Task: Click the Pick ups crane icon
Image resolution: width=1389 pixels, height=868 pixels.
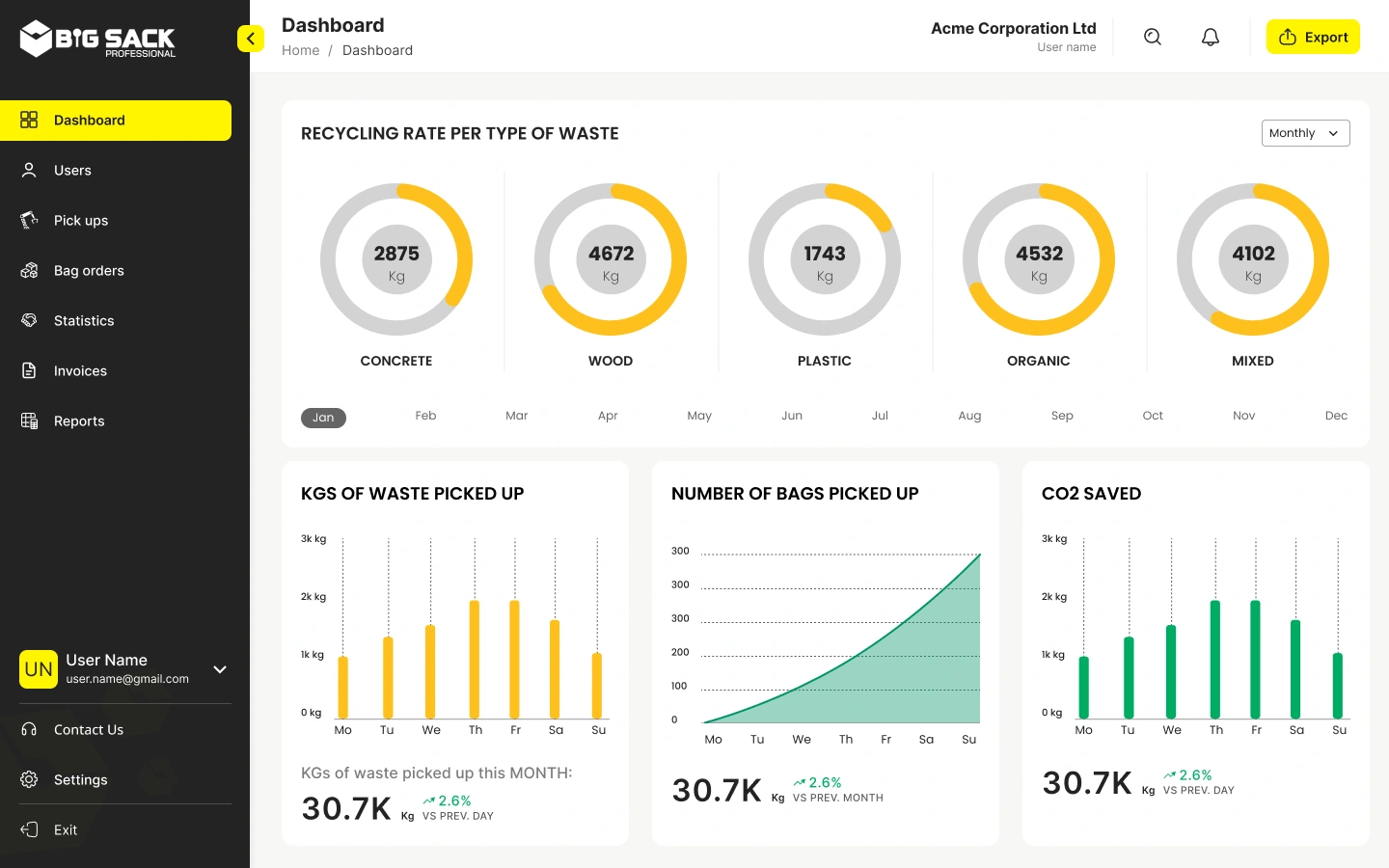Action: [x=29, y=220]
